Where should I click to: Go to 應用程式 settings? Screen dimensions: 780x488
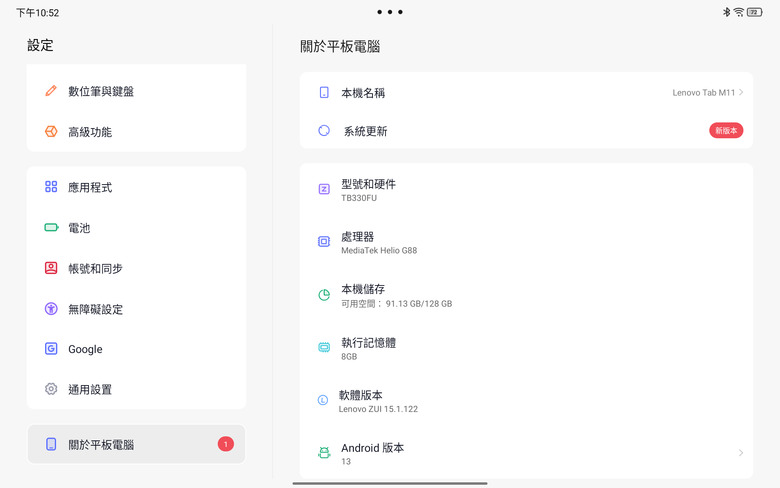coord(136,187)
